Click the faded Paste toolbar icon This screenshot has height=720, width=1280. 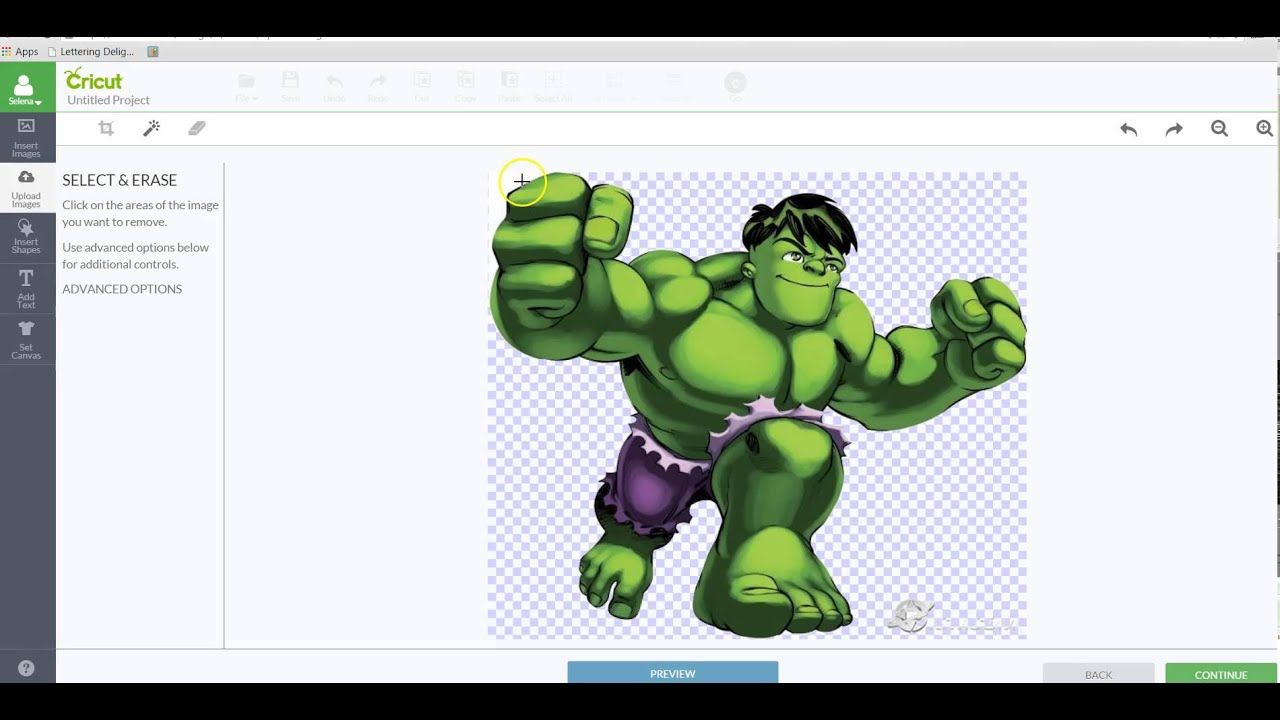[x=510, y=86]
